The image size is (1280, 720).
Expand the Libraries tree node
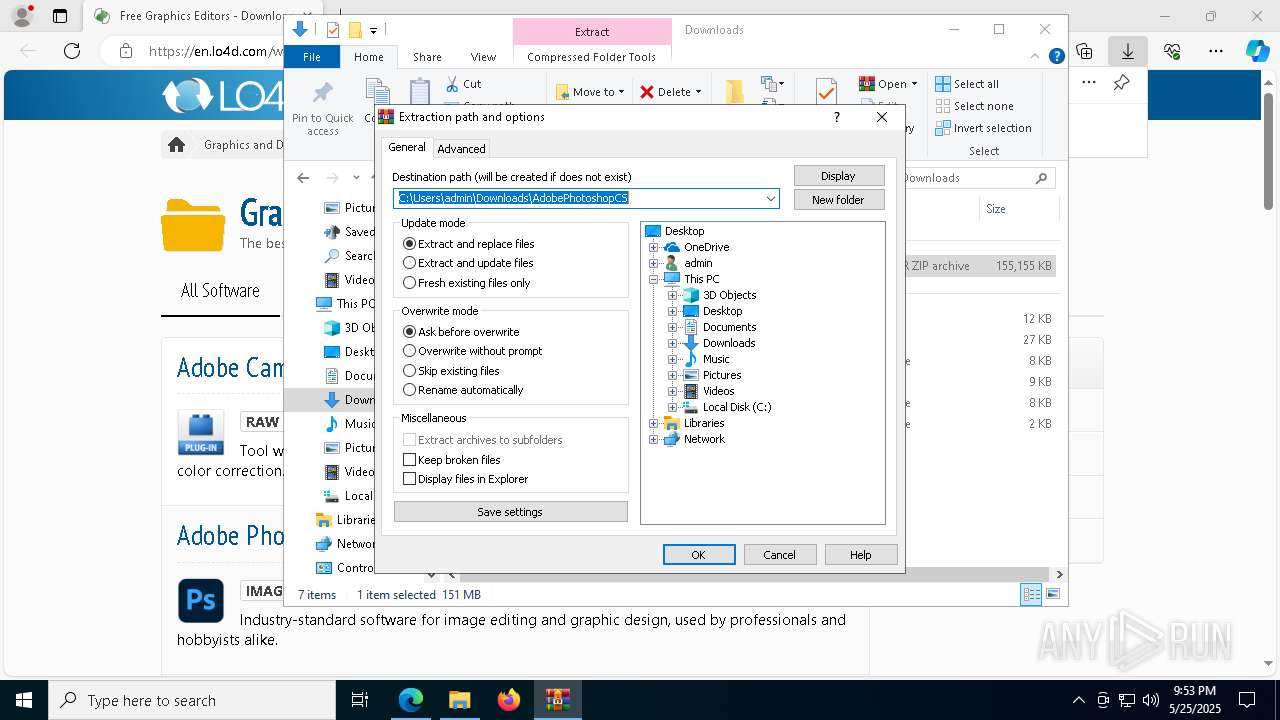tap(654, 423)
